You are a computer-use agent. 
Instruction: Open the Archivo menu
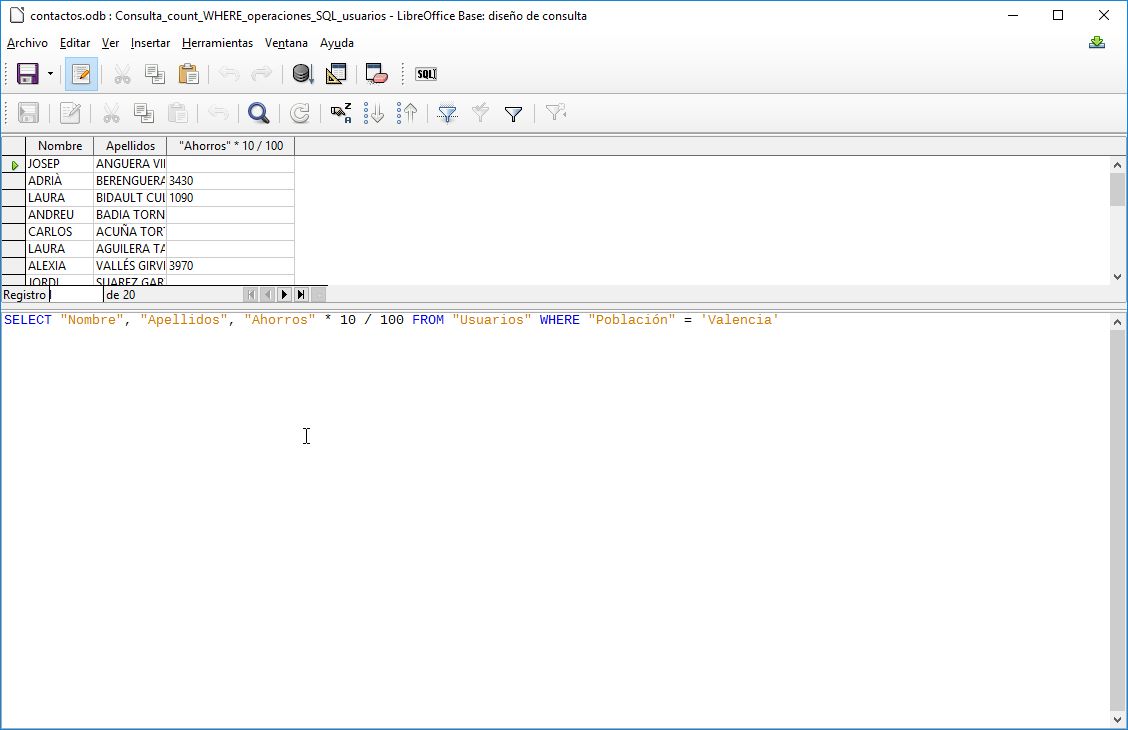pos(27,43)
